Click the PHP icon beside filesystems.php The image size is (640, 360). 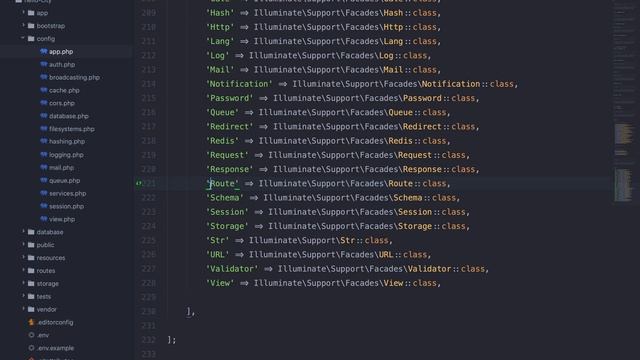(x=44, y=129)
